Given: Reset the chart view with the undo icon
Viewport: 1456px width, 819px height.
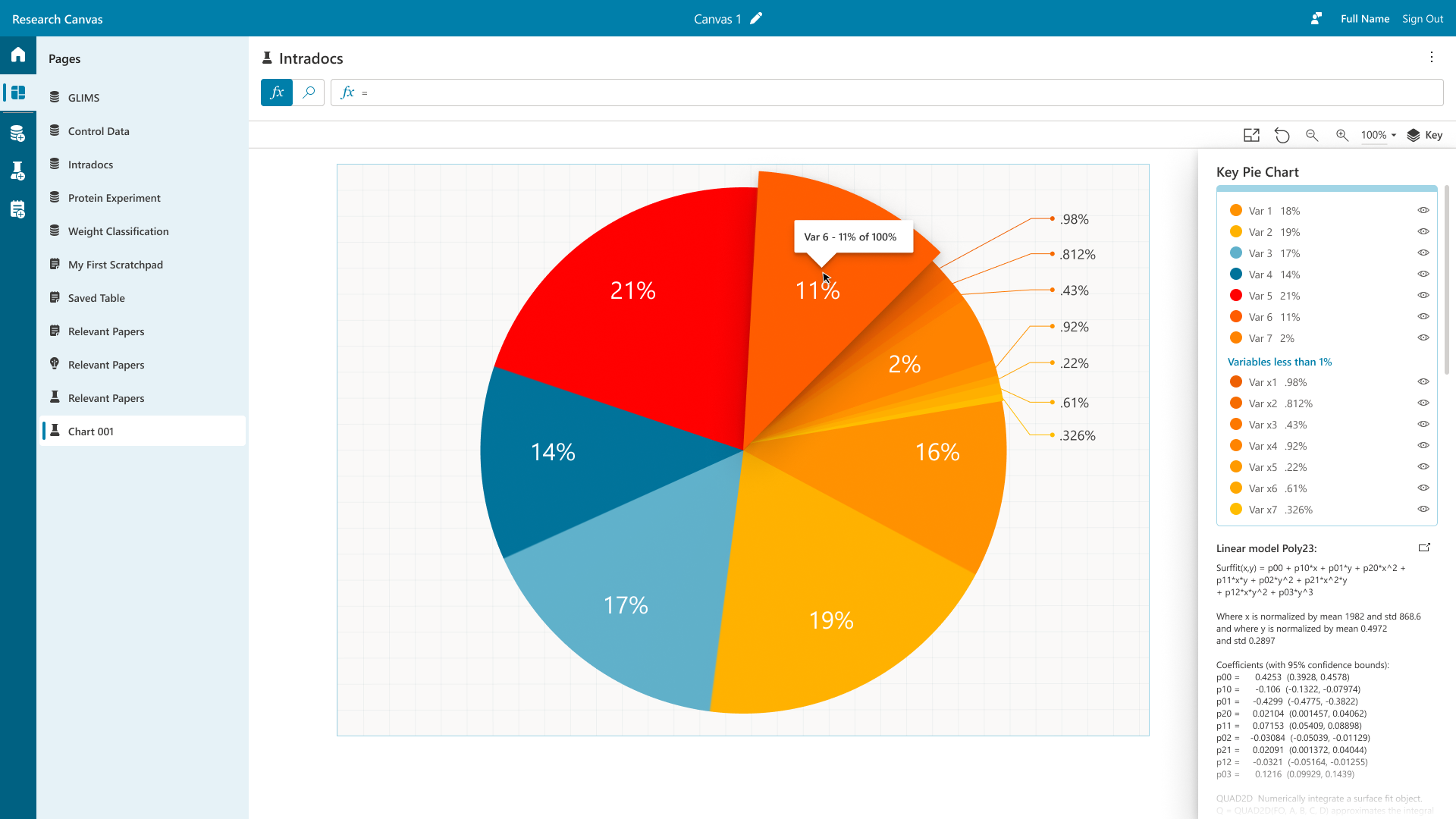Looking at the screenshot, I should click(x=1282, y=135).
